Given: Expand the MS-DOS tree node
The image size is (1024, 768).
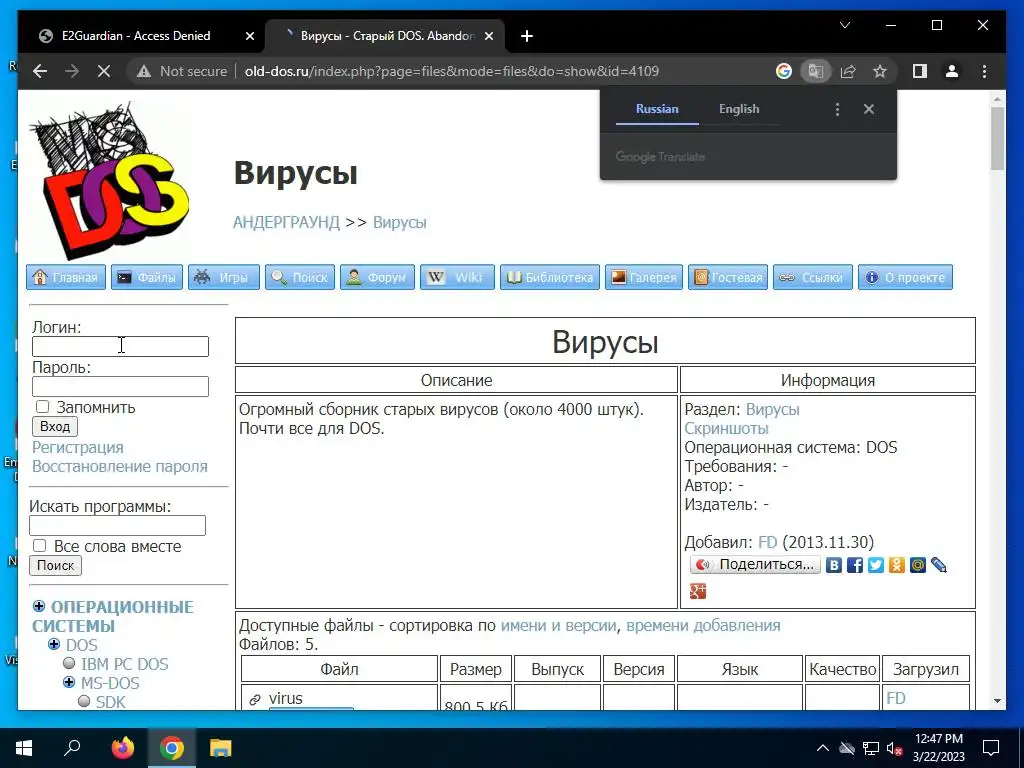Looking at the screenshot, I should point(69,682).
